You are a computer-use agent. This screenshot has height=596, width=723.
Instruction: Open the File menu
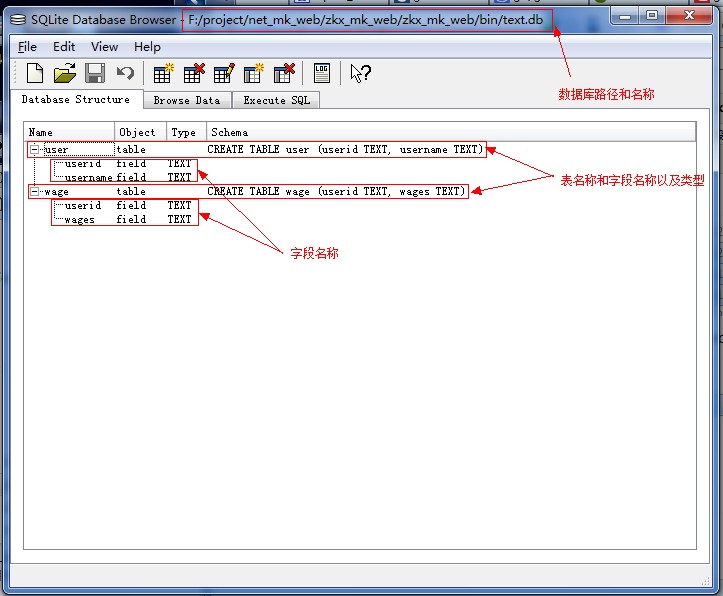pyautogui.click(x=27, y=47)
